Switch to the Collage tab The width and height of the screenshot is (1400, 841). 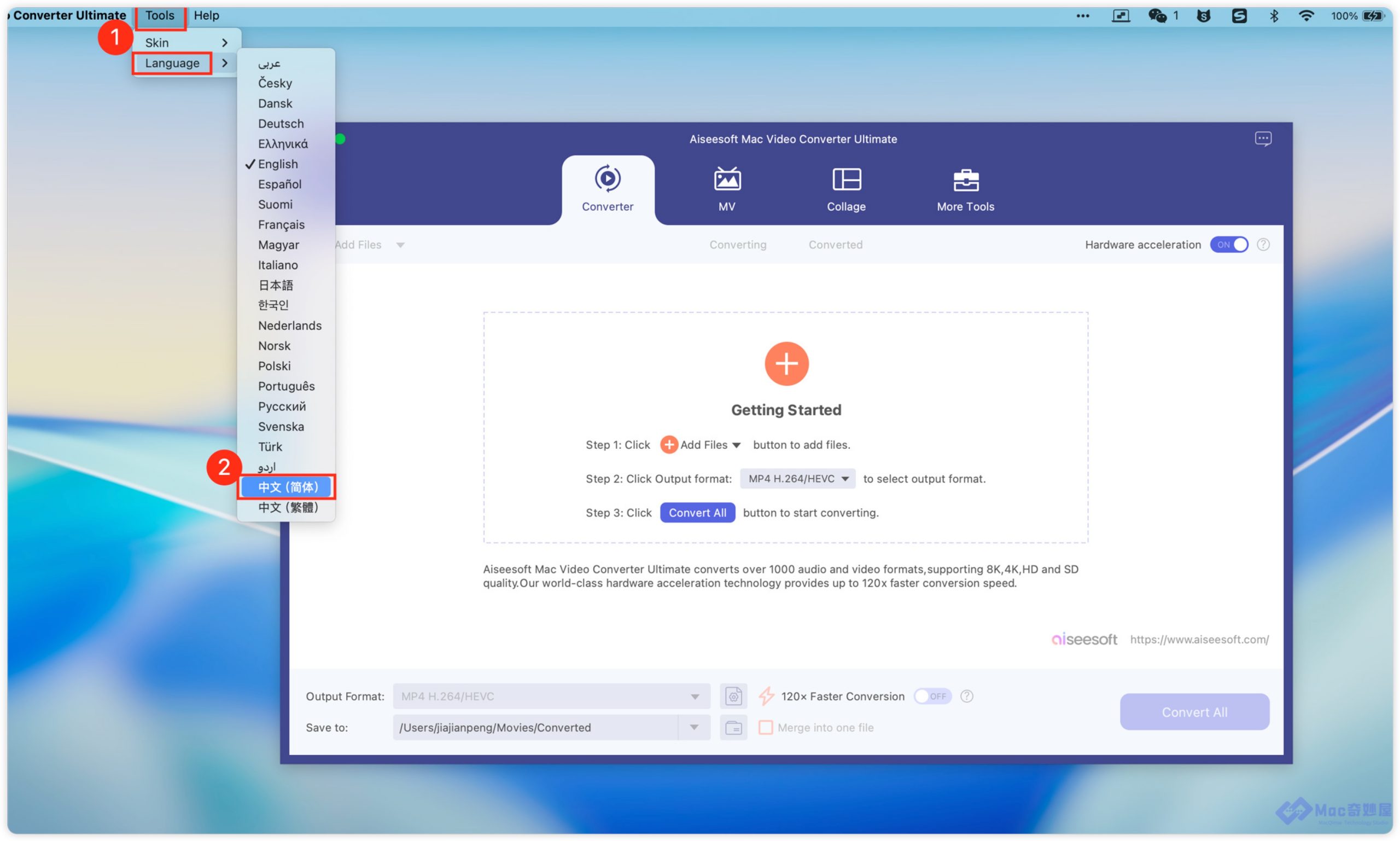click(845, 190)
